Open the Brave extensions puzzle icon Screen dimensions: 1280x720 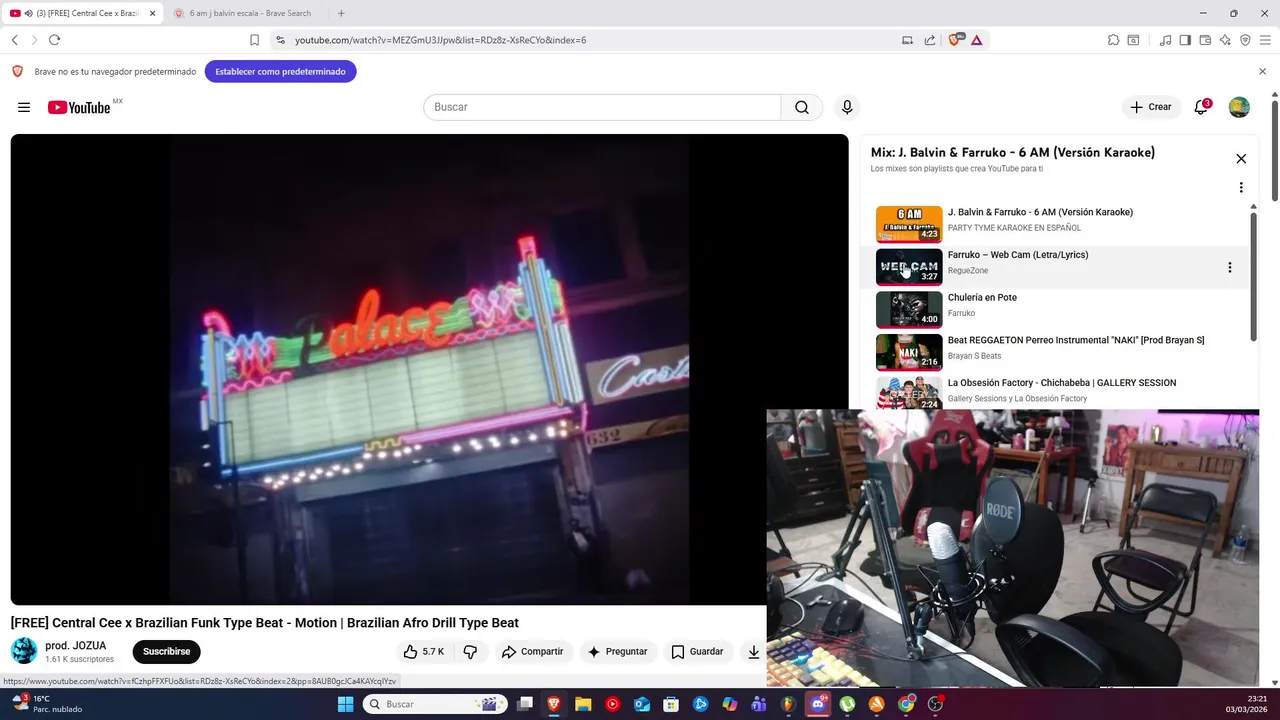click(x=1113, y=40)
